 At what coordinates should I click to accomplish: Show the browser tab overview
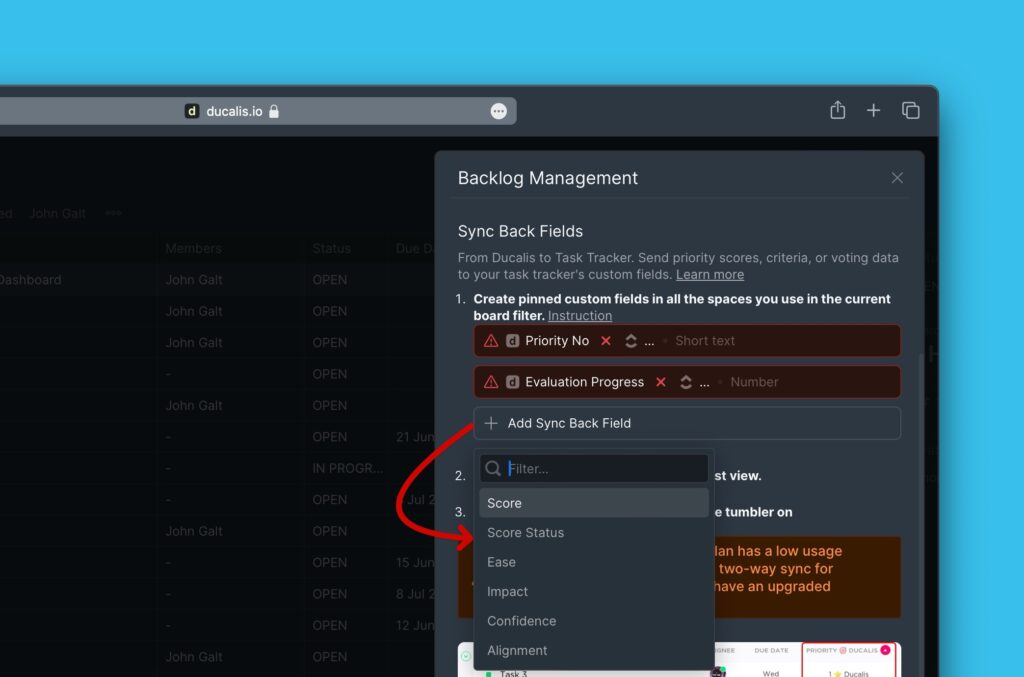click(x=910, y=110)
